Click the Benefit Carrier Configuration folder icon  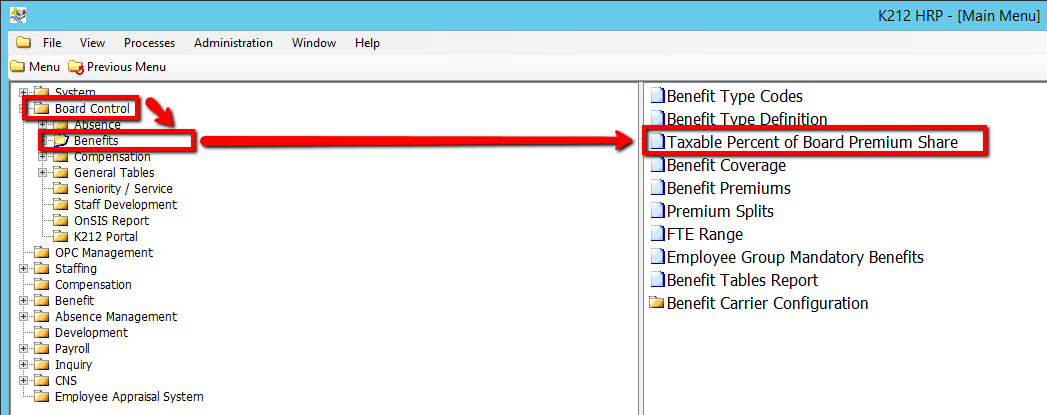[x=657, y=304]
